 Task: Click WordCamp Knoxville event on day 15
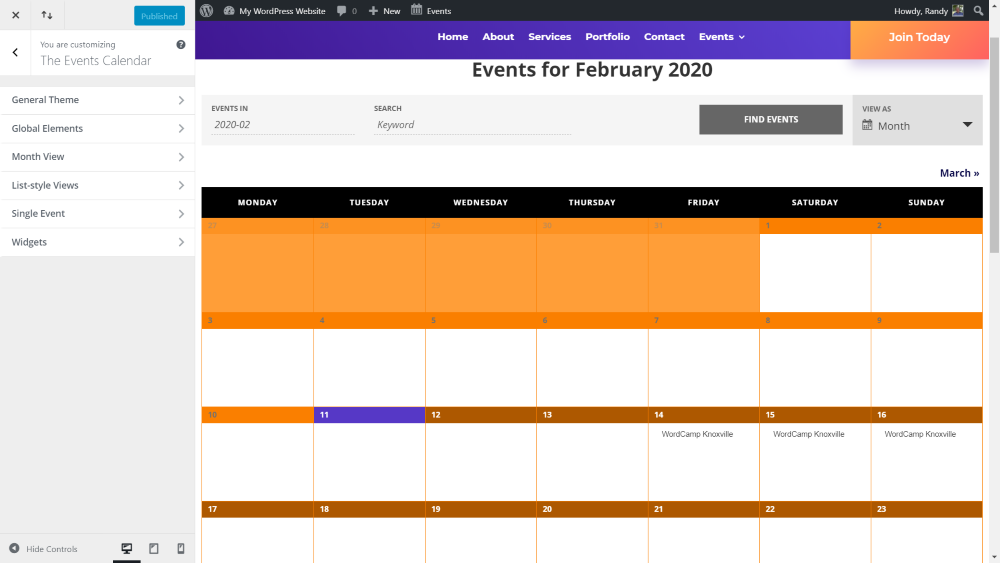pos(809,434)
